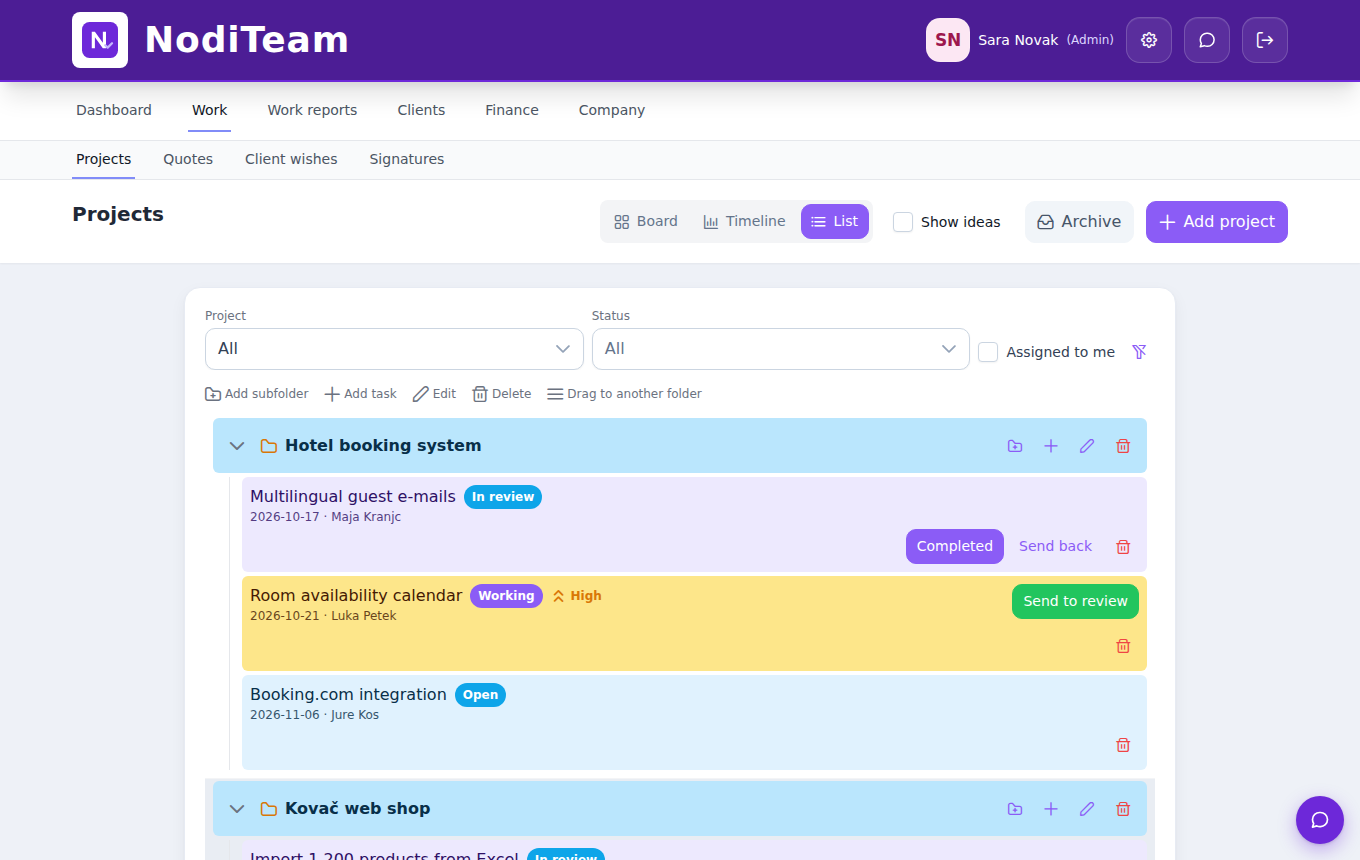
Task: Open the Work reports menu
Action: click(312, 110)
